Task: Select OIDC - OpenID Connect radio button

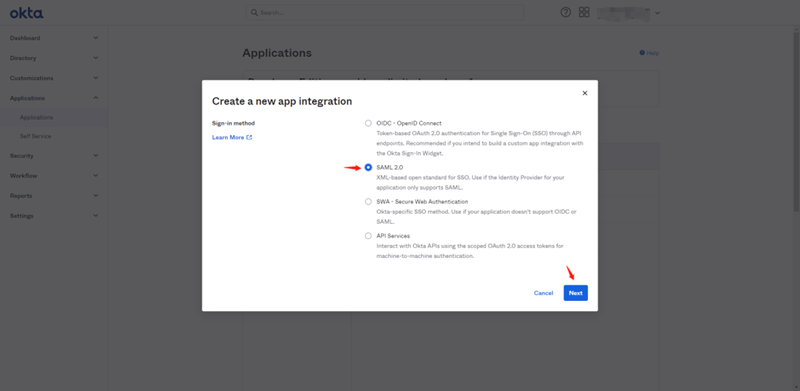Action: pos(368,123)
